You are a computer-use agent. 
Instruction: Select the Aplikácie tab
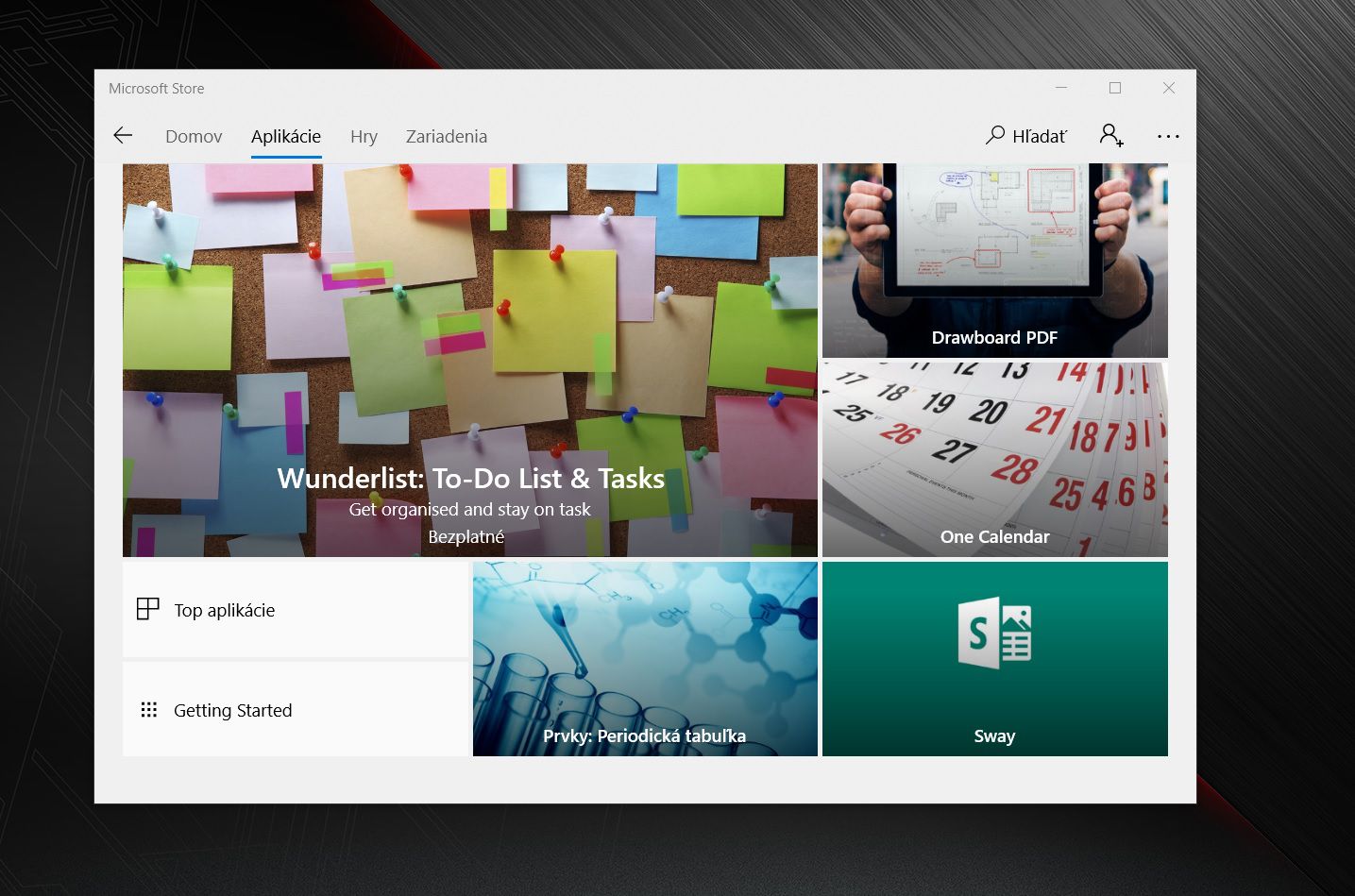(286, 137)
